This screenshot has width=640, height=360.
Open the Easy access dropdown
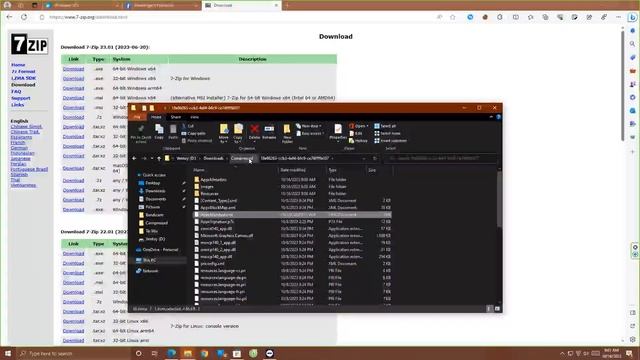[311, 133]
